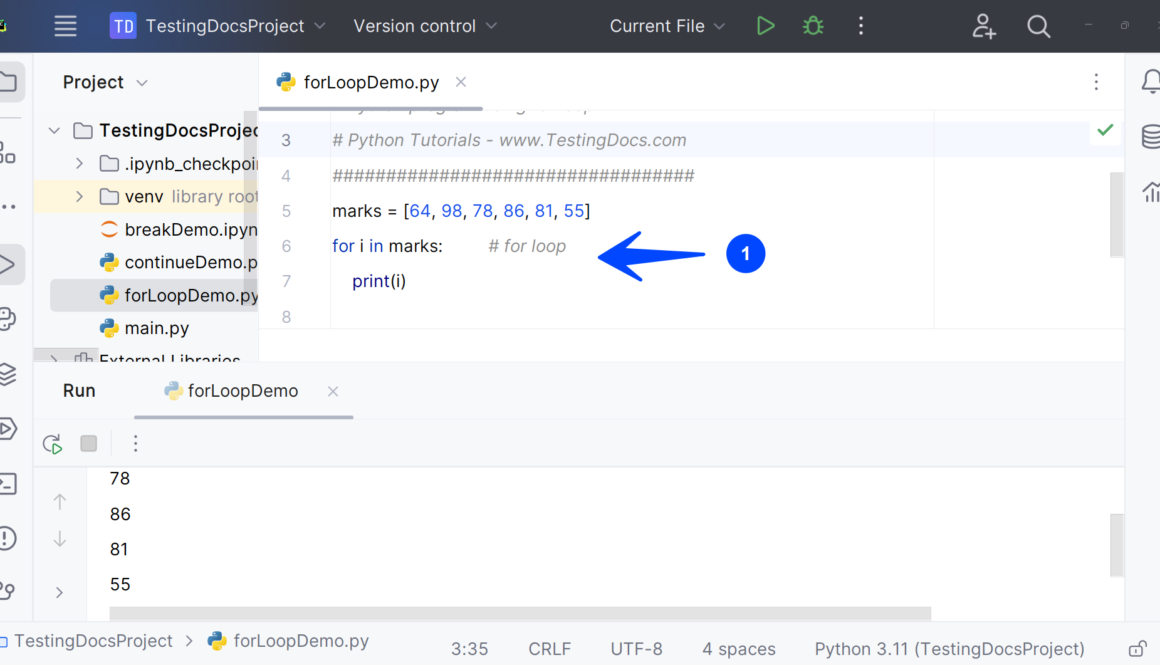The height and width of the screenshot is (665, 1160).
Task: Open the Version control dropdown
Action: (425, 26)
